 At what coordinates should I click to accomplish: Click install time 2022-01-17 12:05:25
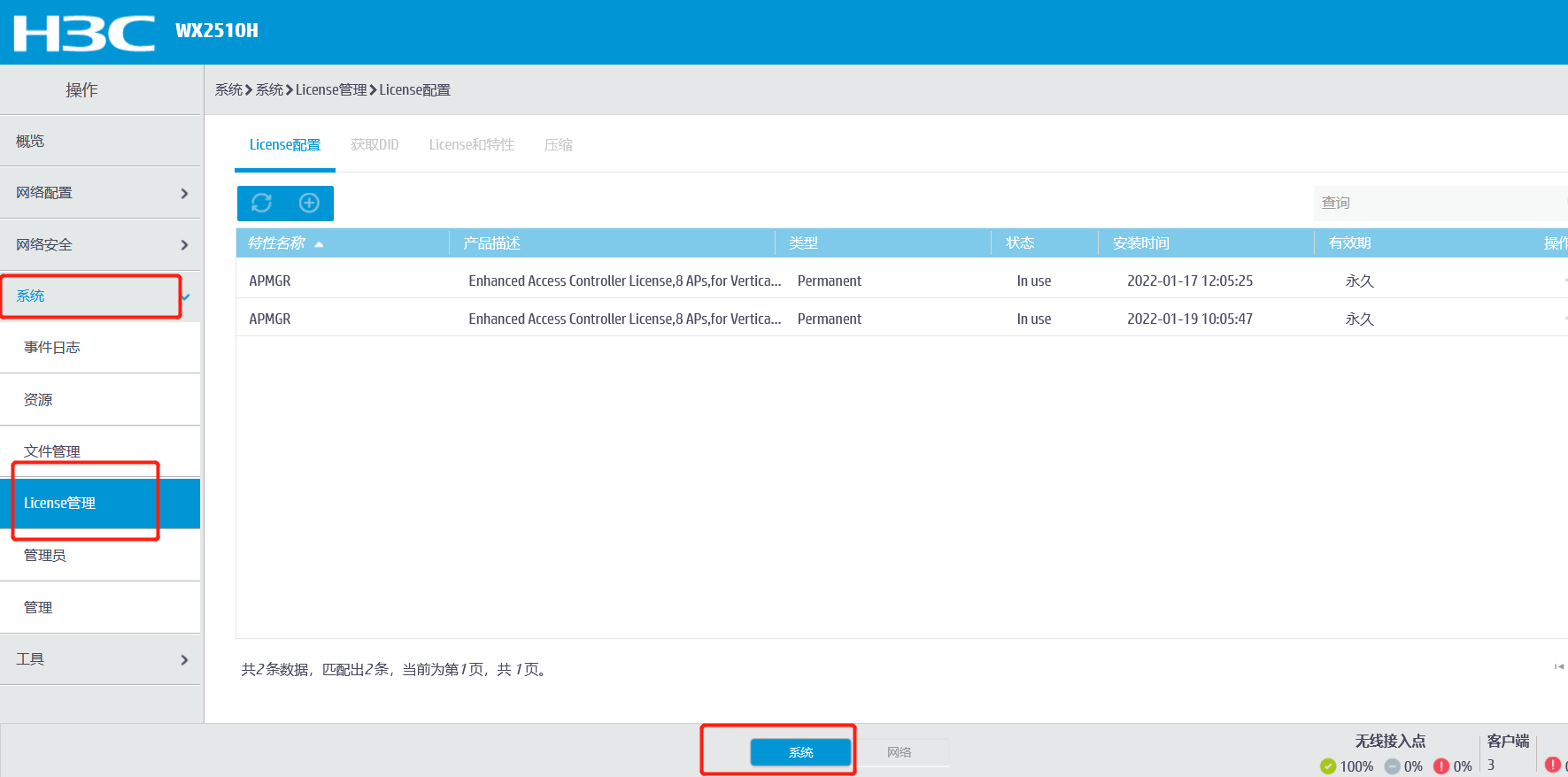coord(1190,281)
